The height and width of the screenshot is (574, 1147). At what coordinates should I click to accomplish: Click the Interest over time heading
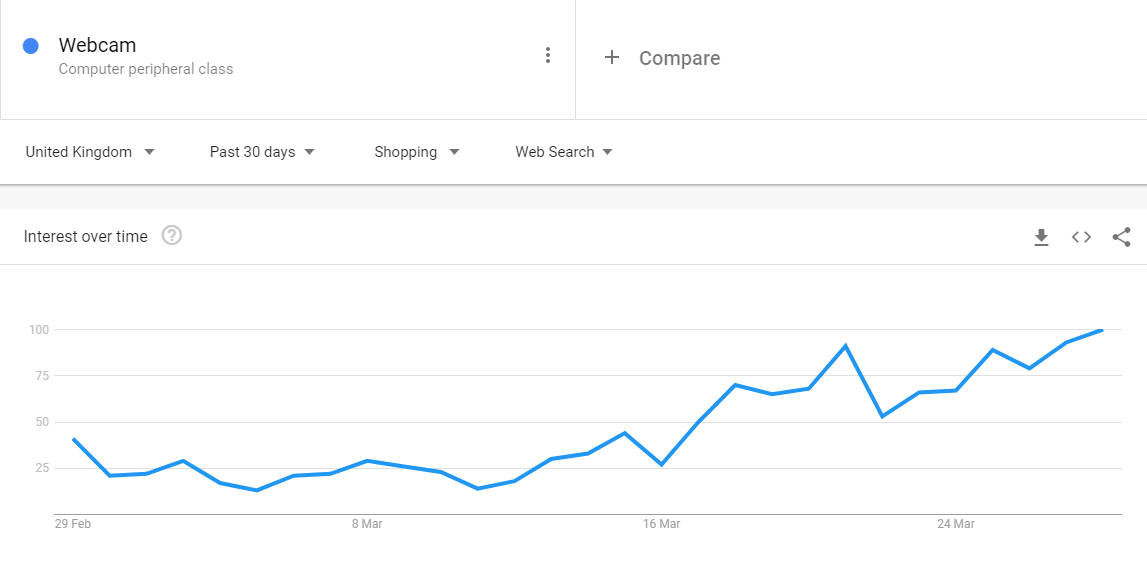coord(86,236)
